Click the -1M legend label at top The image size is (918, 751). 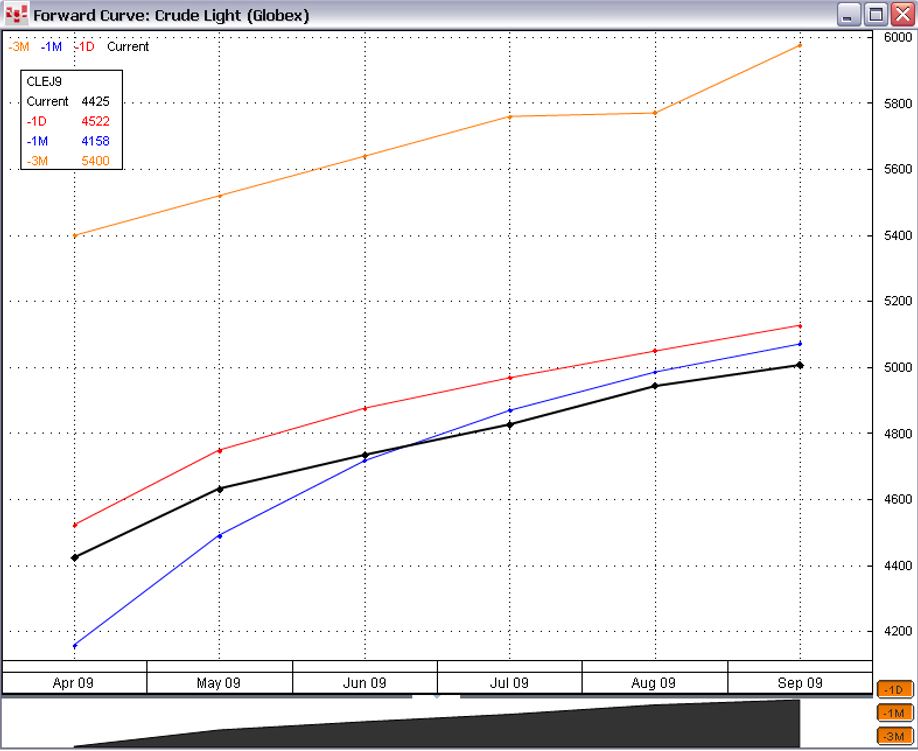pos(52,47)
